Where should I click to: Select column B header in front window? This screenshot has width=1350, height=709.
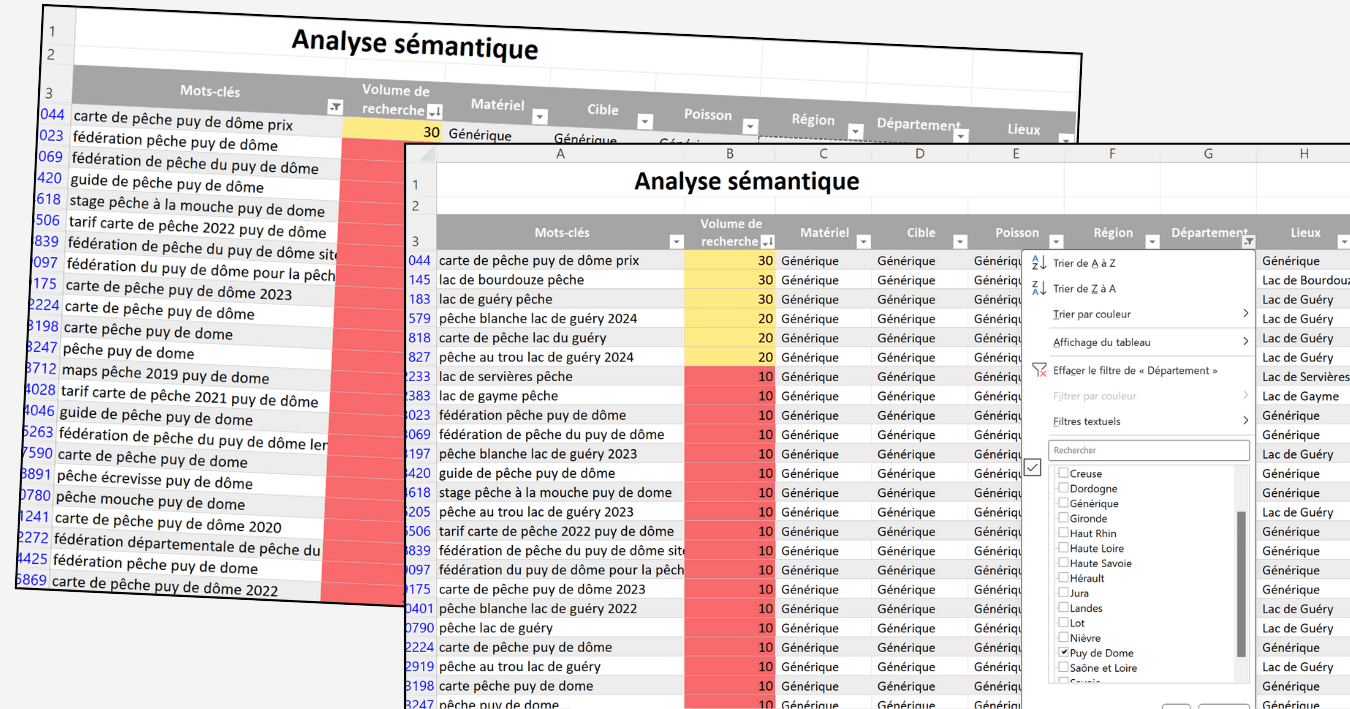point(730,153)
